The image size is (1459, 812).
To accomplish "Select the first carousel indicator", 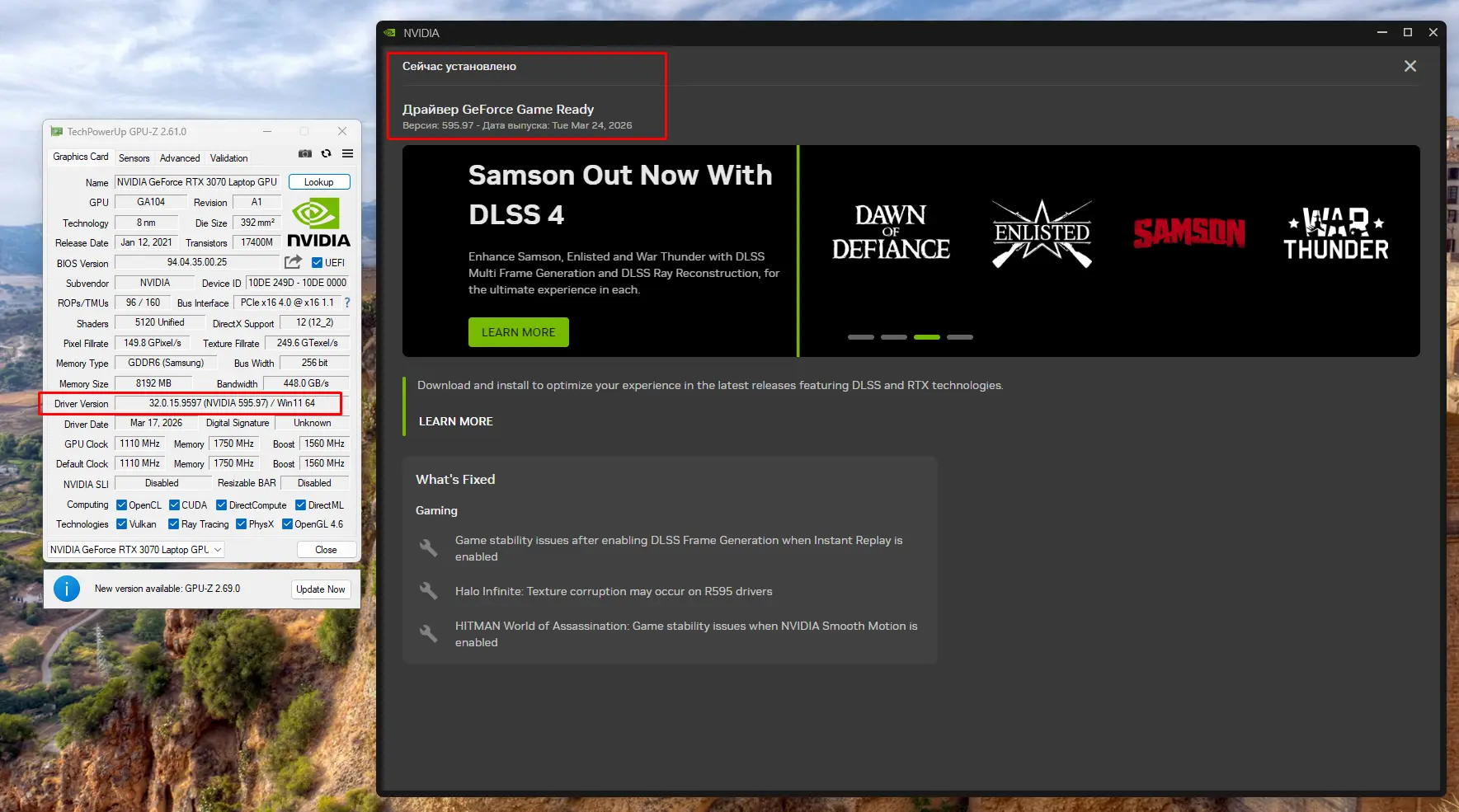I will [861, 337].
